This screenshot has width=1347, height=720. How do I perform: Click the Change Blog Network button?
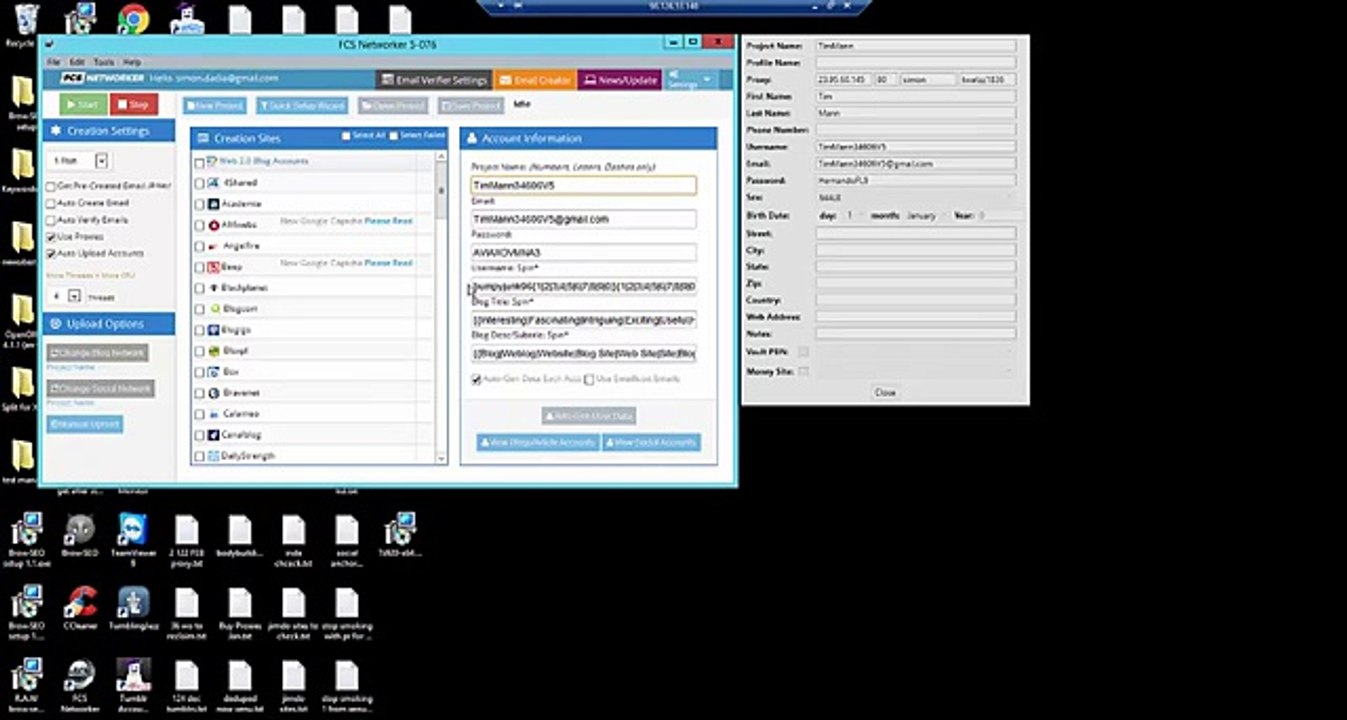98,353
